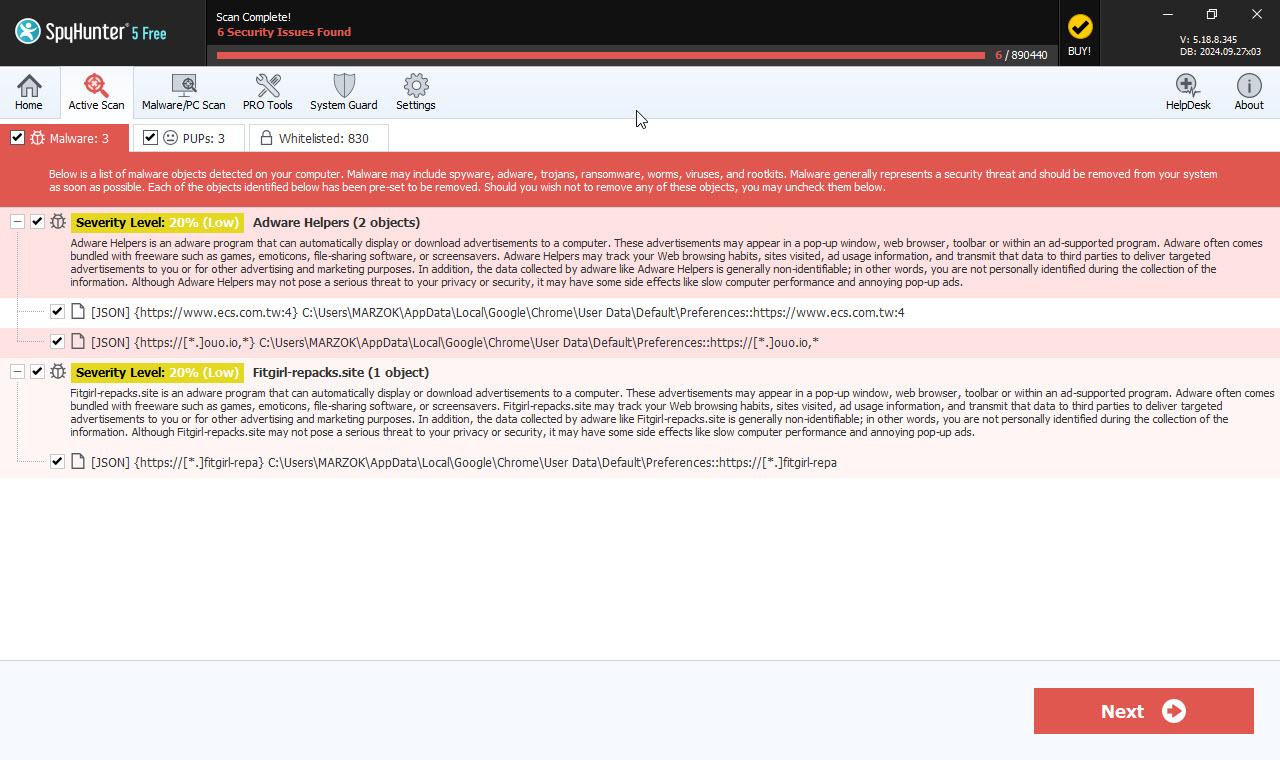
Task: Click bug icon next to Fitgirl-repacks.site
Action: click(58, 372)
